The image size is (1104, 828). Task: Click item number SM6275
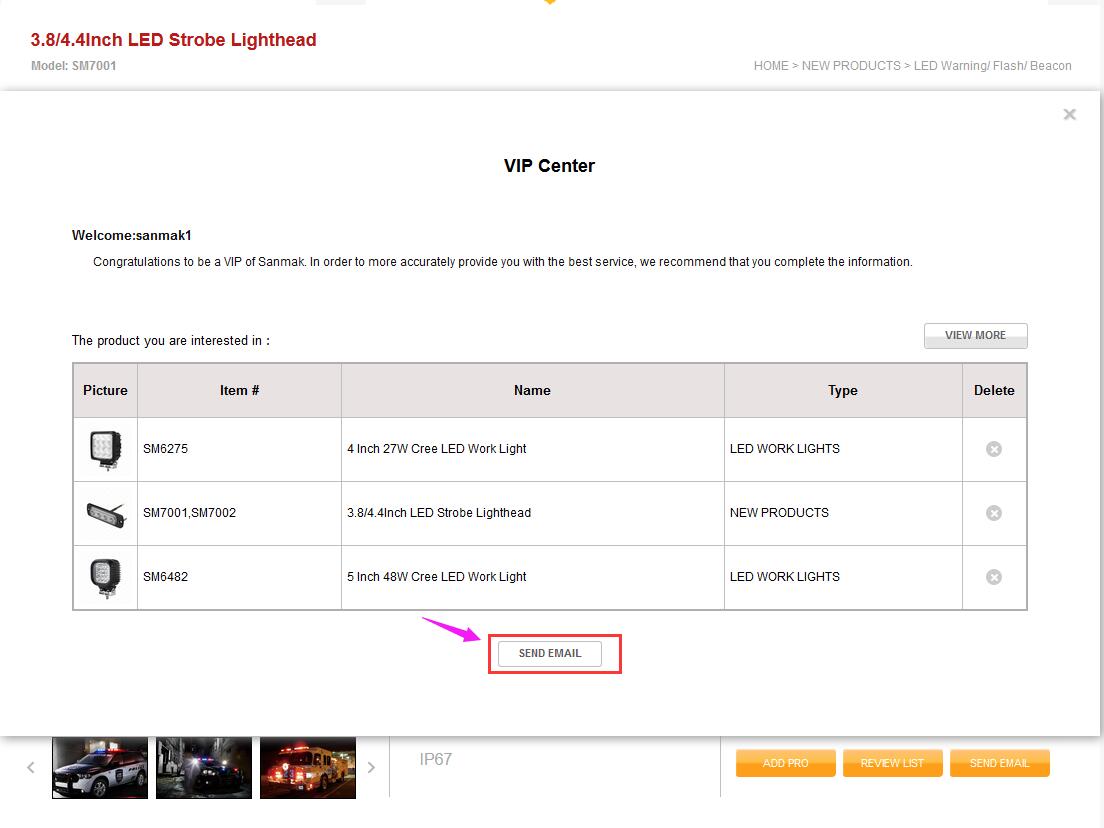tap(165, 448)
